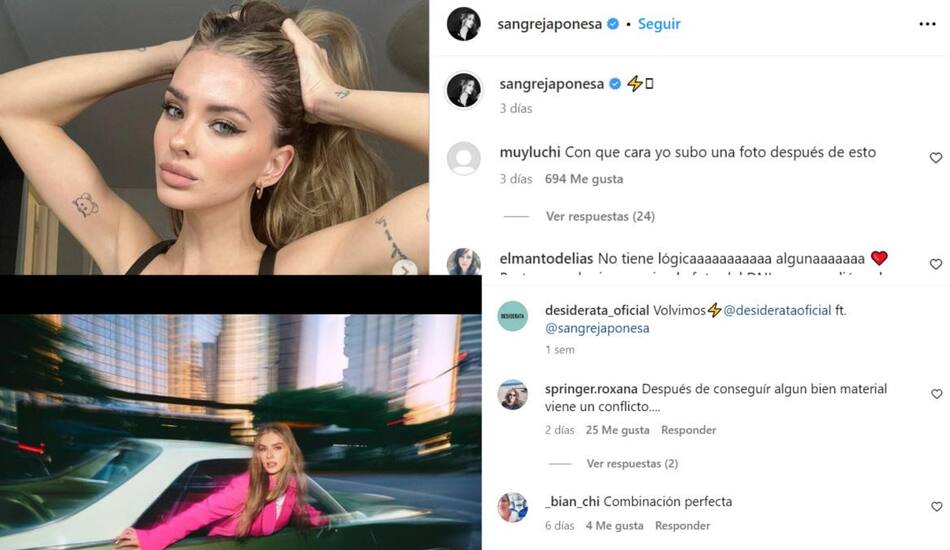Follow sangrejaponesa using Seguir
950x550 pixels.
659,24
